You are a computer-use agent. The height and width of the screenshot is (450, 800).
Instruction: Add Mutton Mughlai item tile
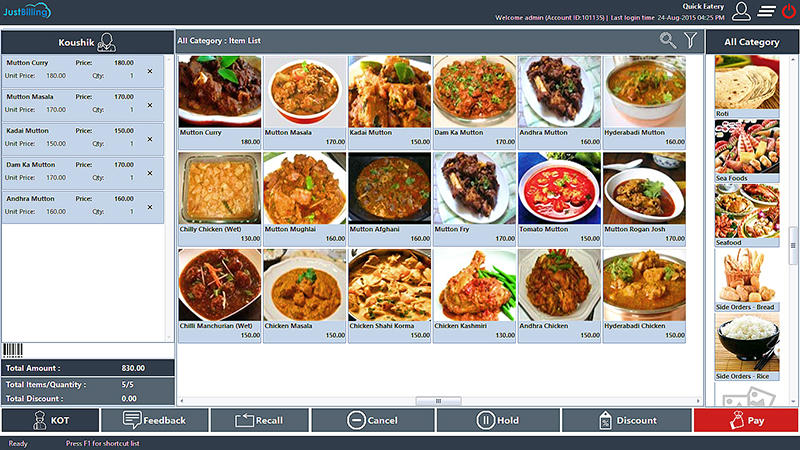pos(305,199)
